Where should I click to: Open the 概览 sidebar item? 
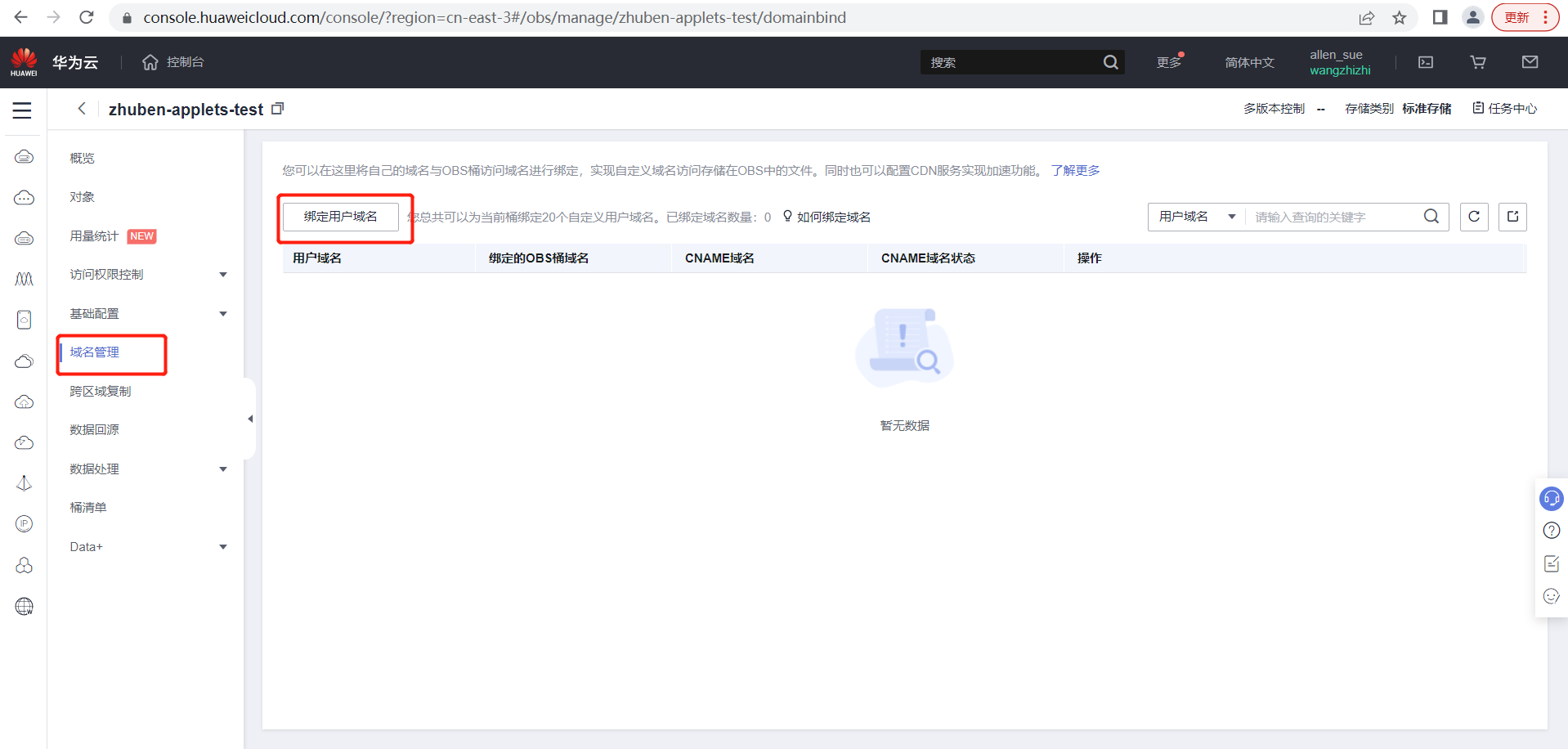coord(82,158)
